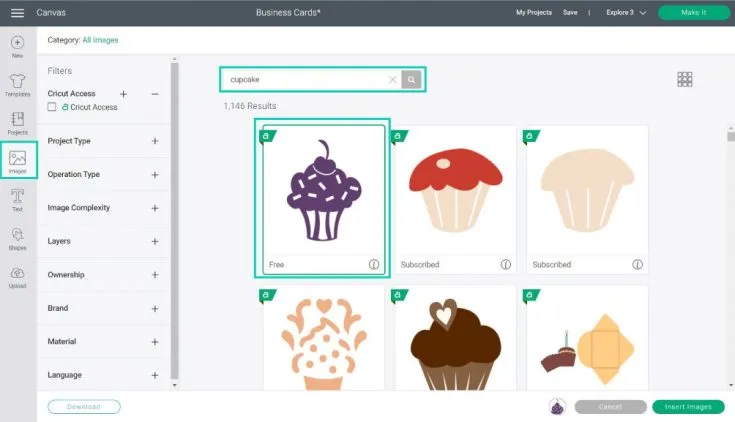Switch to grid view layout
Screen dimensions: 735x422
click(685, 79)
